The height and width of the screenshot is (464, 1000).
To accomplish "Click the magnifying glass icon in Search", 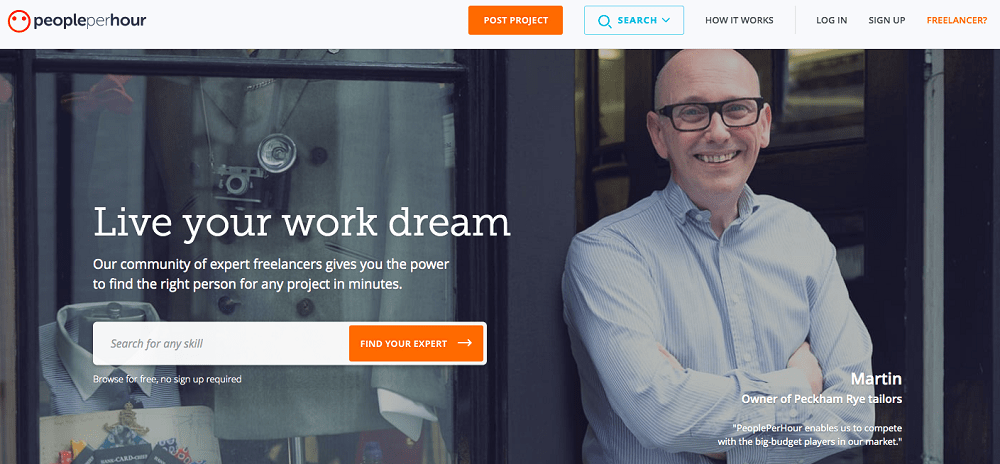I will tap(604, 21).
